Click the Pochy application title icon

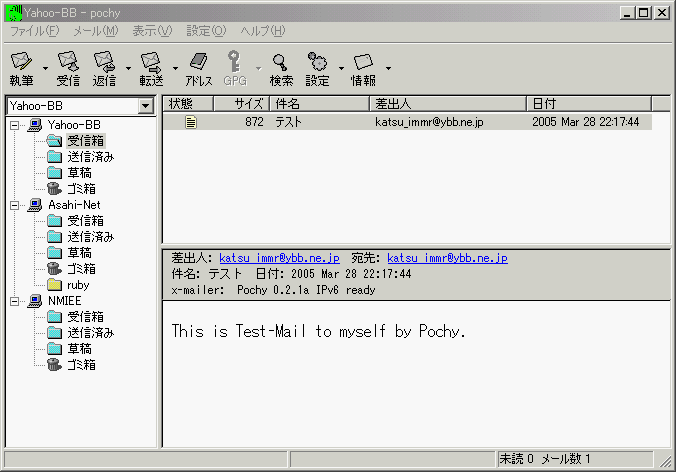tap(14, 13)
